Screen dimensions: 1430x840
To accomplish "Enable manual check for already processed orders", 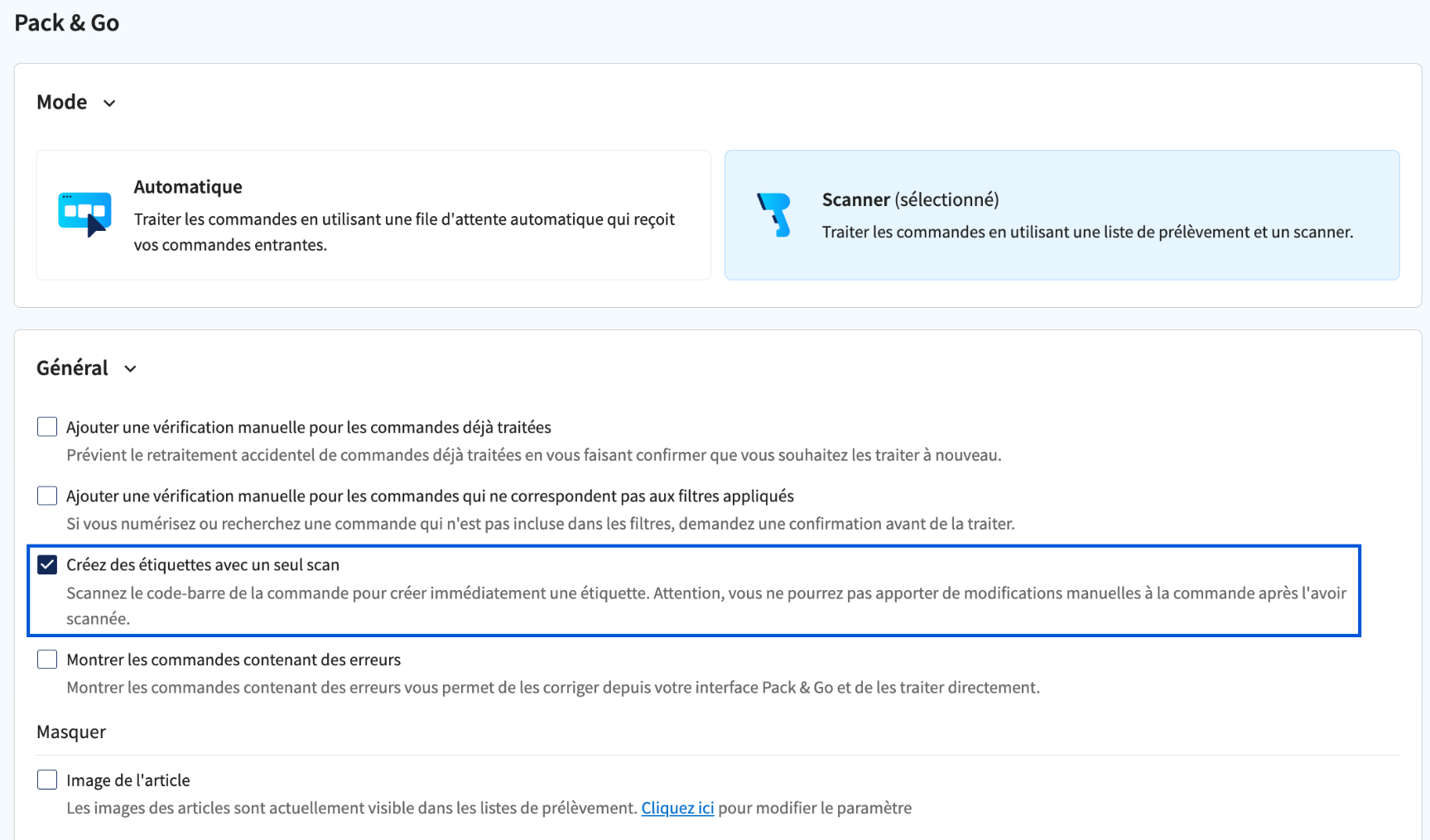I will (x=47, y=427).
